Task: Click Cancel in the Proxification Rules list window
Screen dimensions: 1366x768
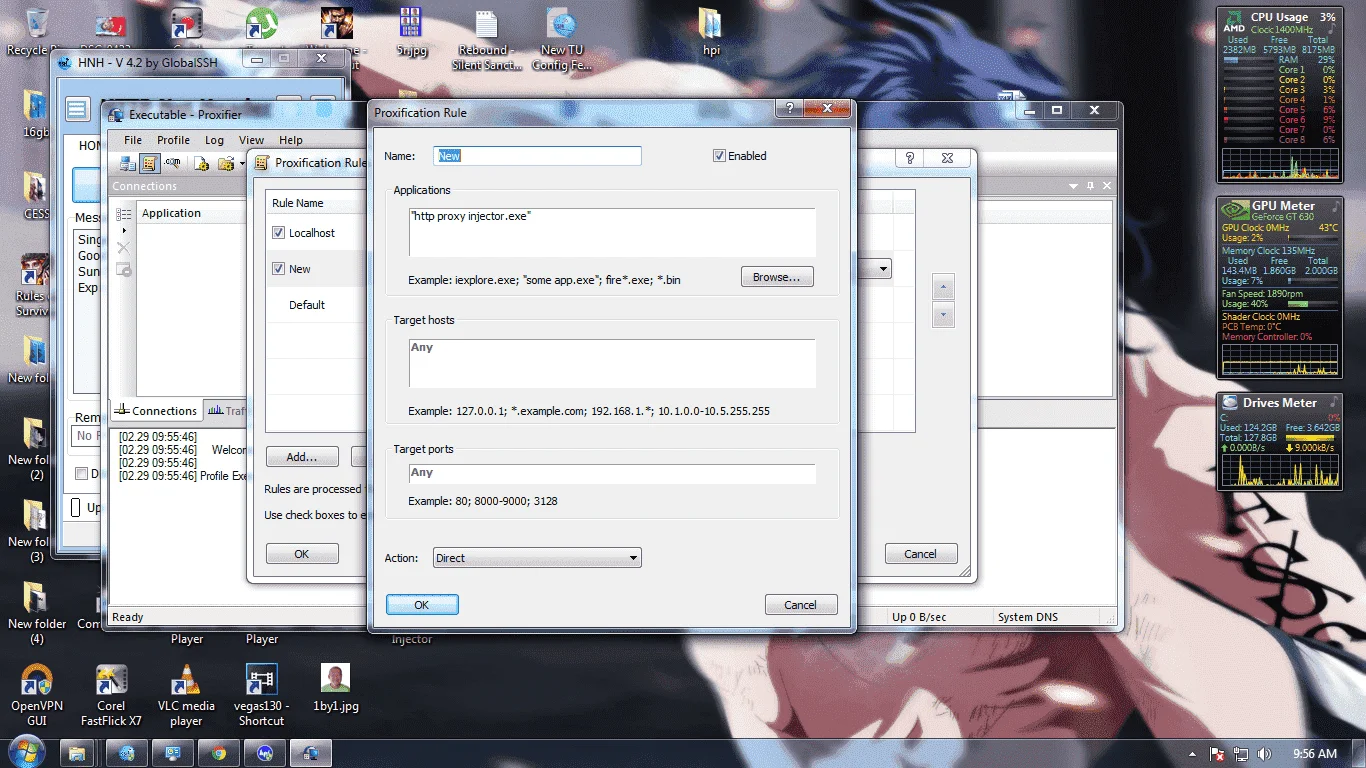Action: [921, 554]
